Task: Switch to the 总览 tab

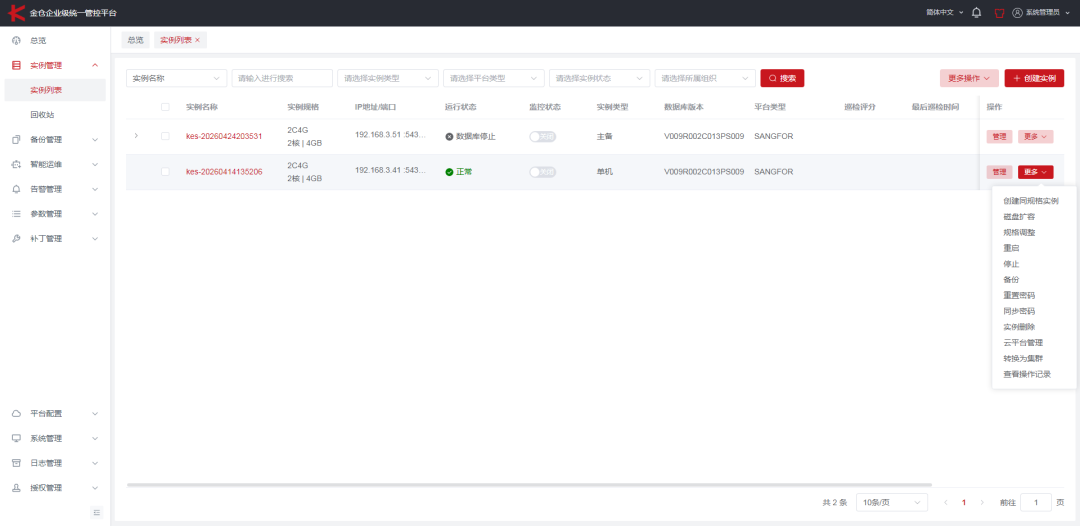Action: tap(136, 40)
